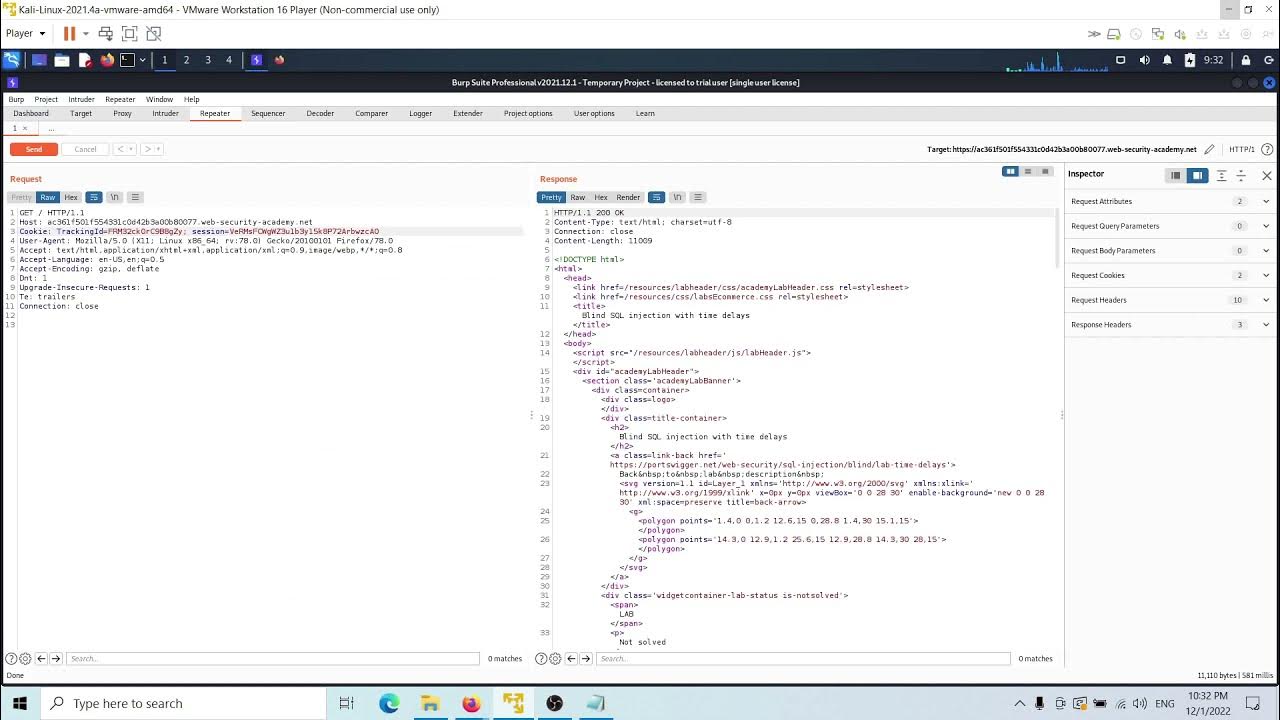
Task: Switch to side-by-side request/response layout
Action: tap(1011, 172)
